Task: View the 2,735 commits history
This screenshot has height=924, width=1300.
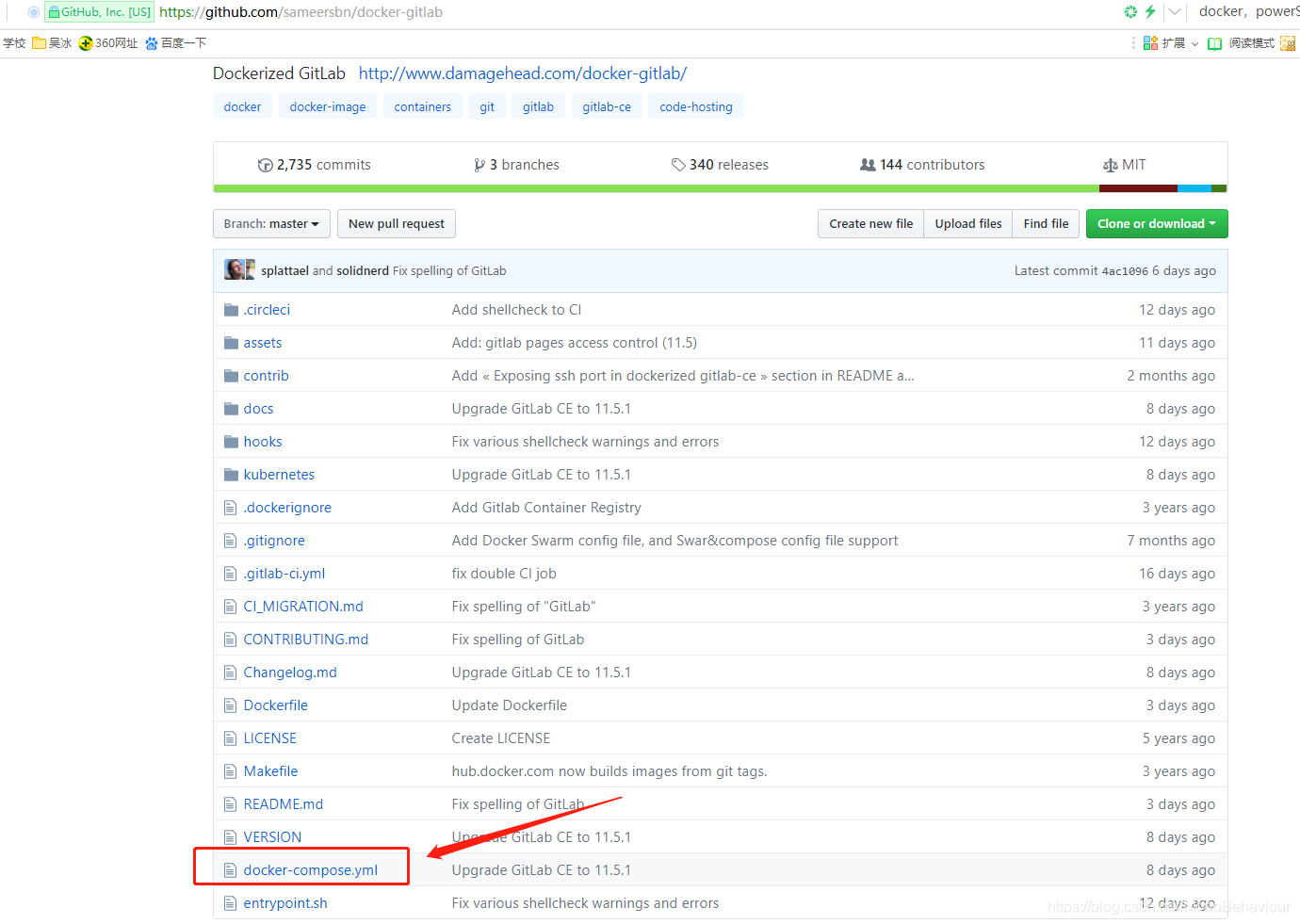Action: [x=315, y=165]
